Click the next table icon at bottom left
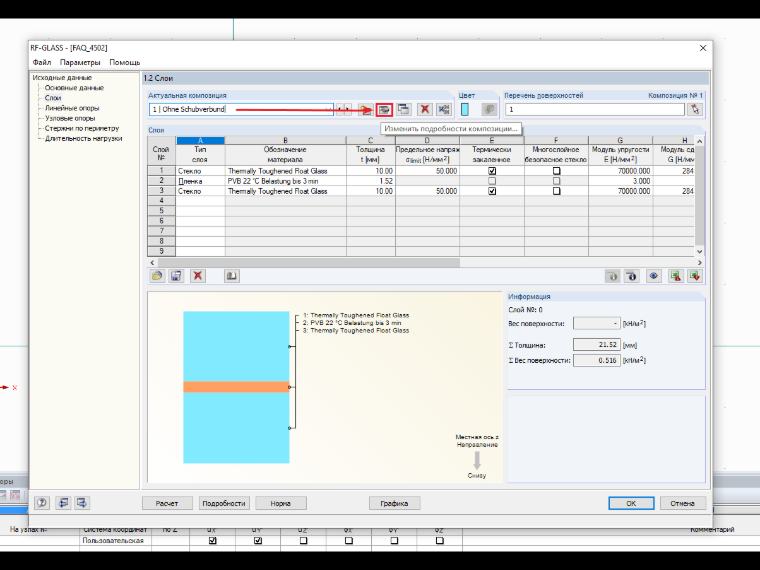Image resolution: width=760 pixels, height=570 pixels. click(x=82, y=503)
